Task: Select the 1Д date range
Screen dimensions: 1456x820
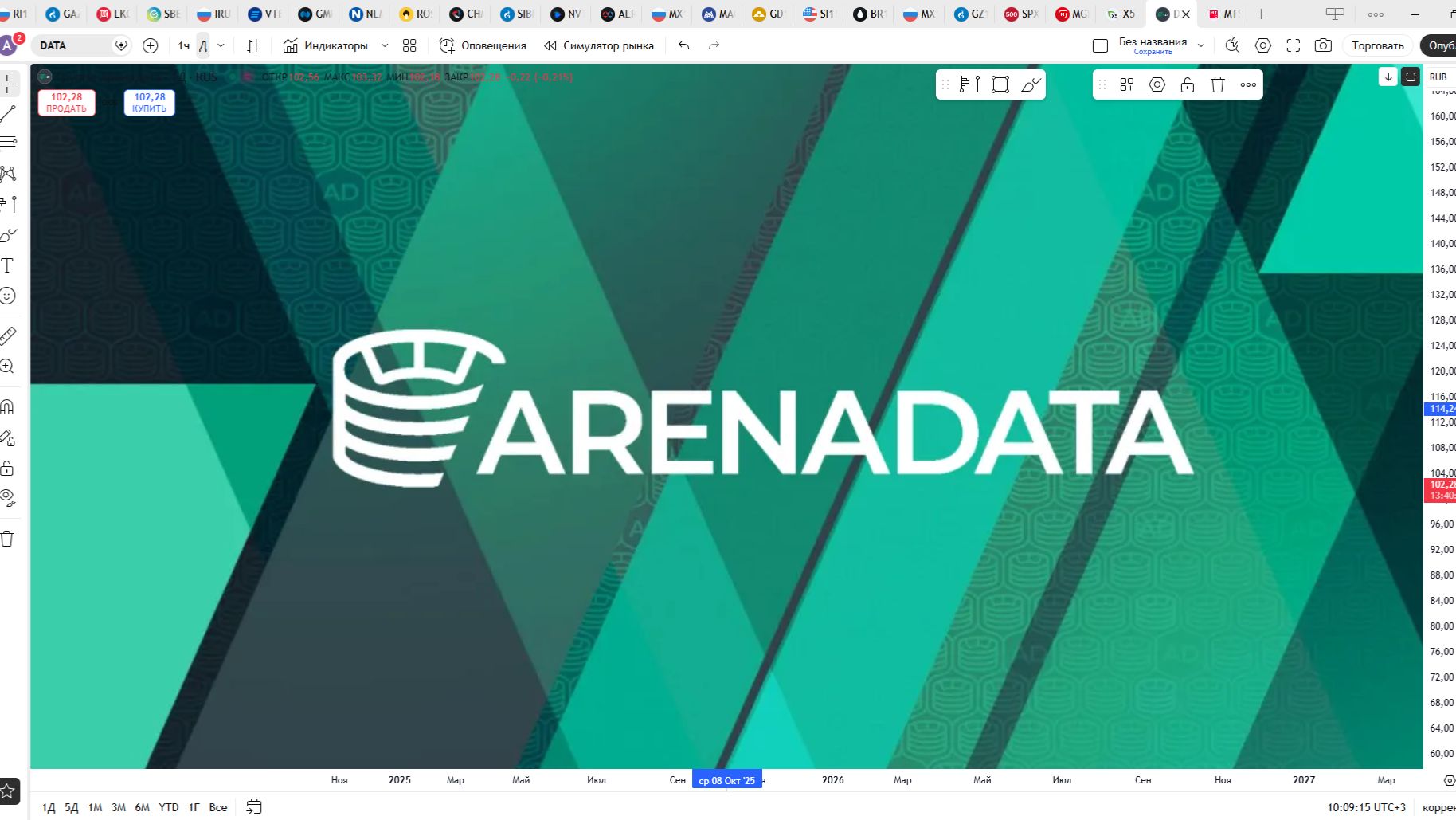Action: (x=49, y=807)
